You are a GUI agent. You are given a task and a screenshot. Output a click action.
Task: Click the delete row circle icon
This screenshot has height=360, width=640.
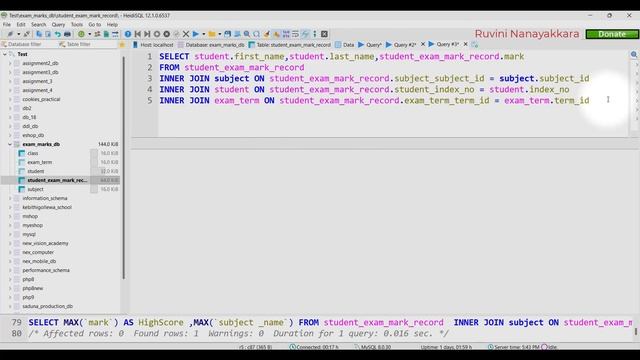point(167,34)
